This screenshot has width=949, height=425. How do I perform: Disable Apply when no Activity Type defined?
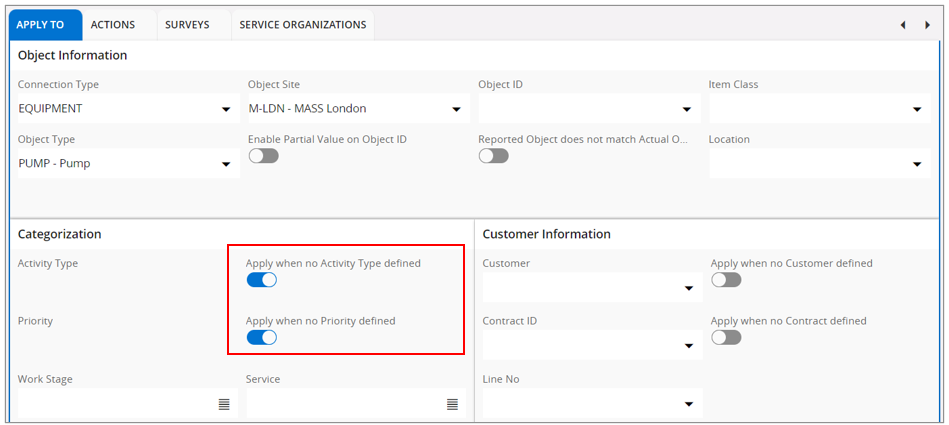(261, 280)
